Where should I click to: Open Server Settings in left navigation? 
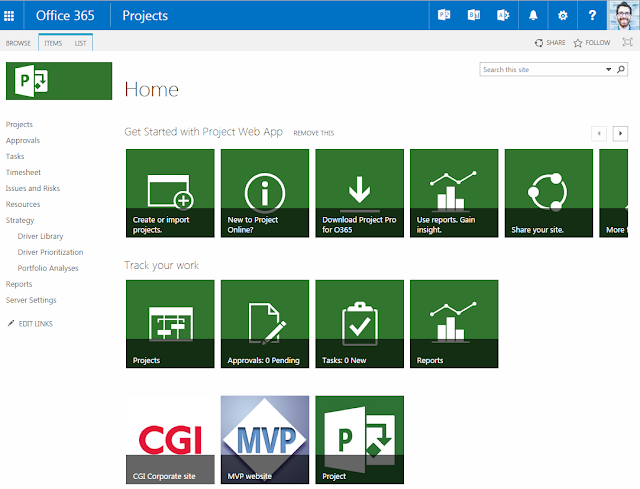(x=31, y=300)
